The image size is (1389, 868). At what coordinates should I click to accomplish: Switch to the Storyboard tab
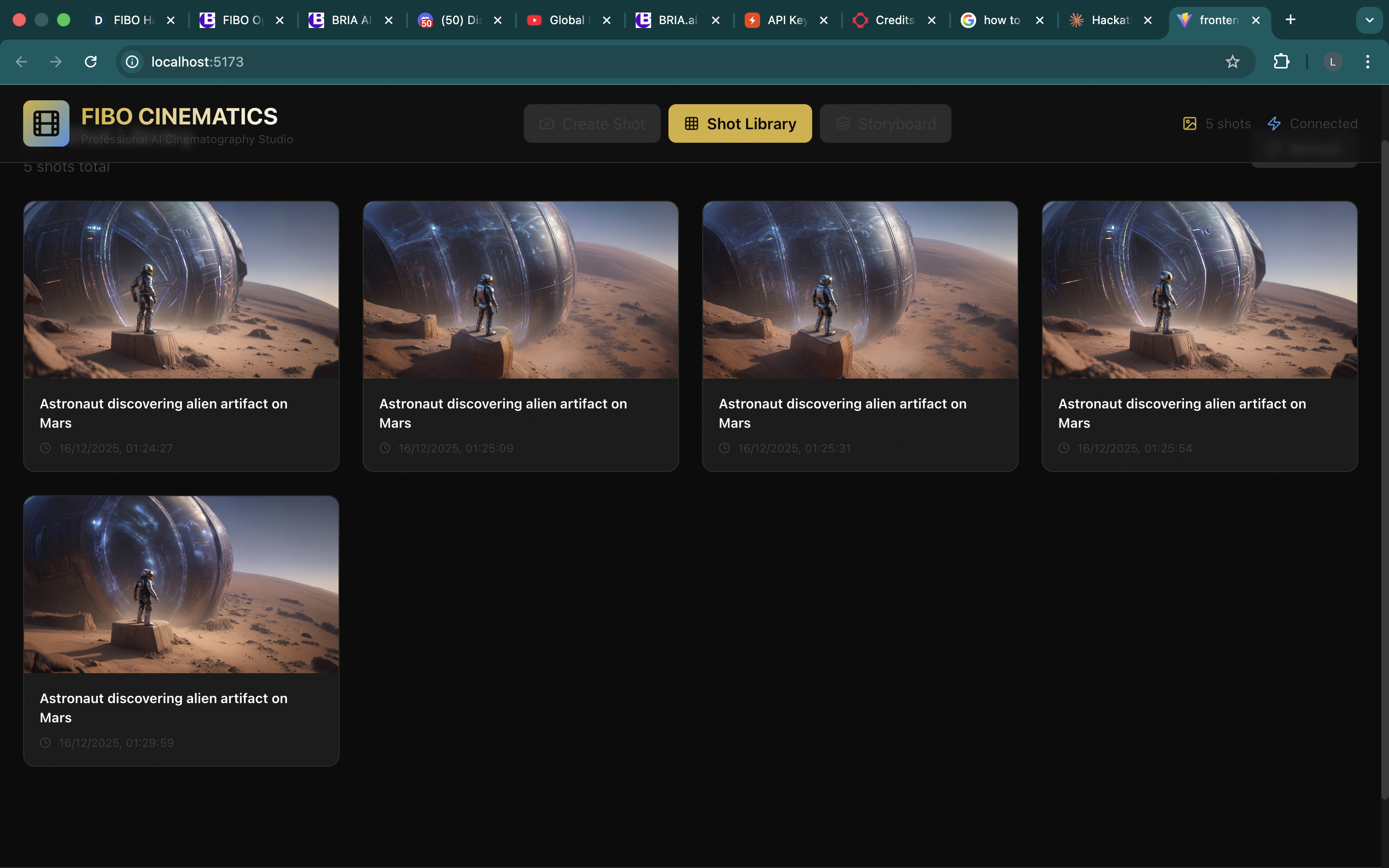pyautogui.click(x=885, y=123)
